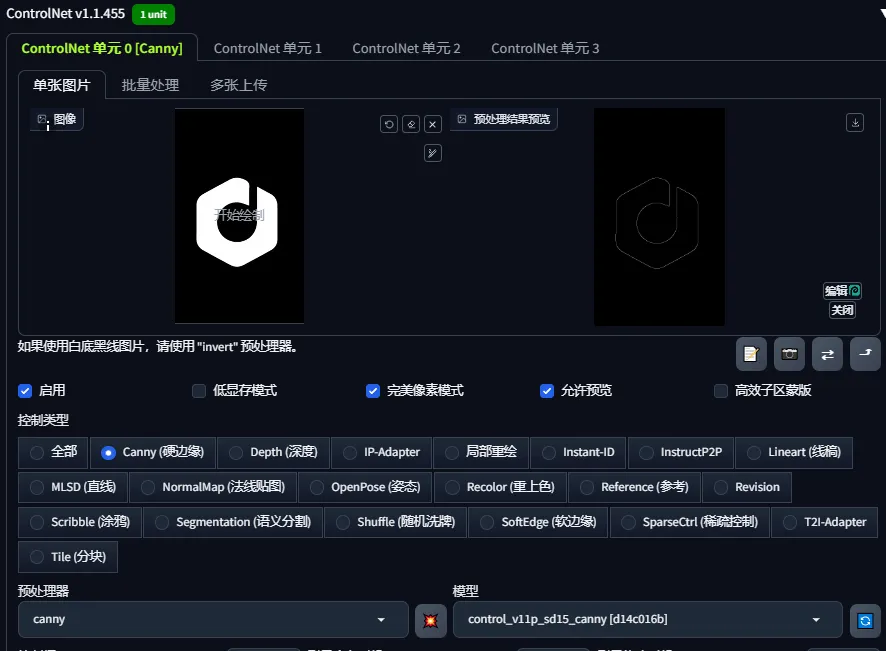Enable the 高效子区蒙版 checkbox
Screen dimensions: 886x651
721,390
